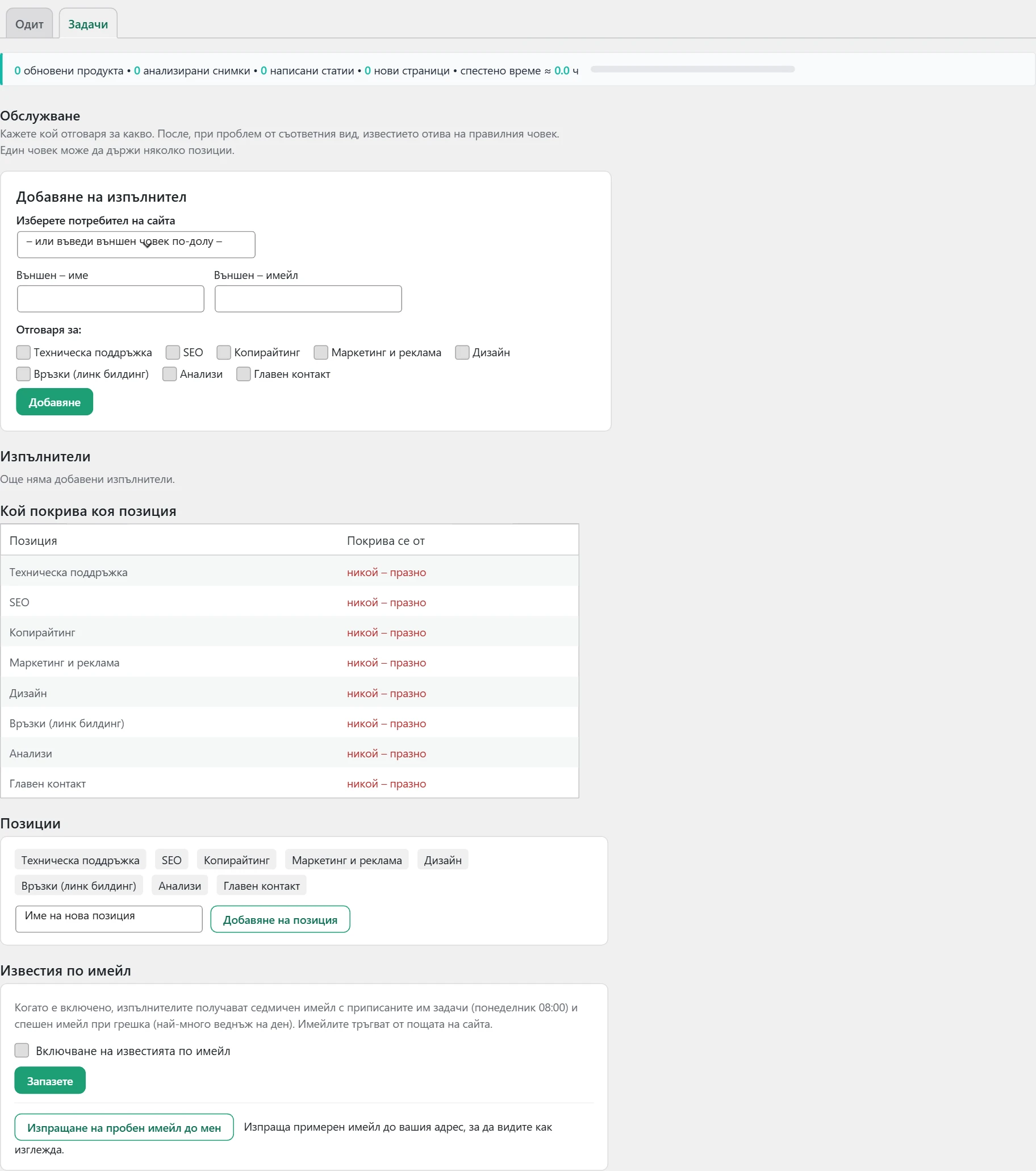1036x1171 pixels.
Task: Click the Покрива се от column header
Action: [386, 541]
